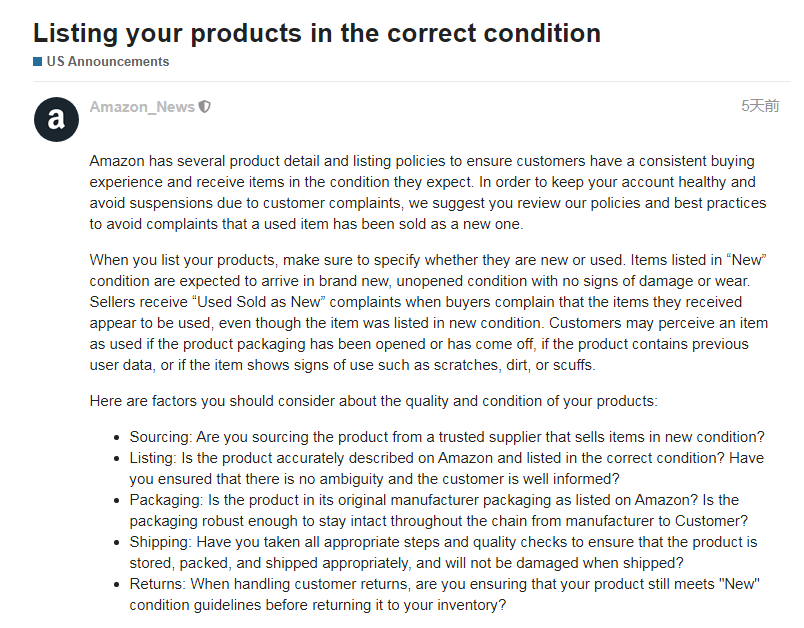The width and height of the screenshot is (804, 628).
Task: Click the blue category square icon
Action: click(37, 62)
